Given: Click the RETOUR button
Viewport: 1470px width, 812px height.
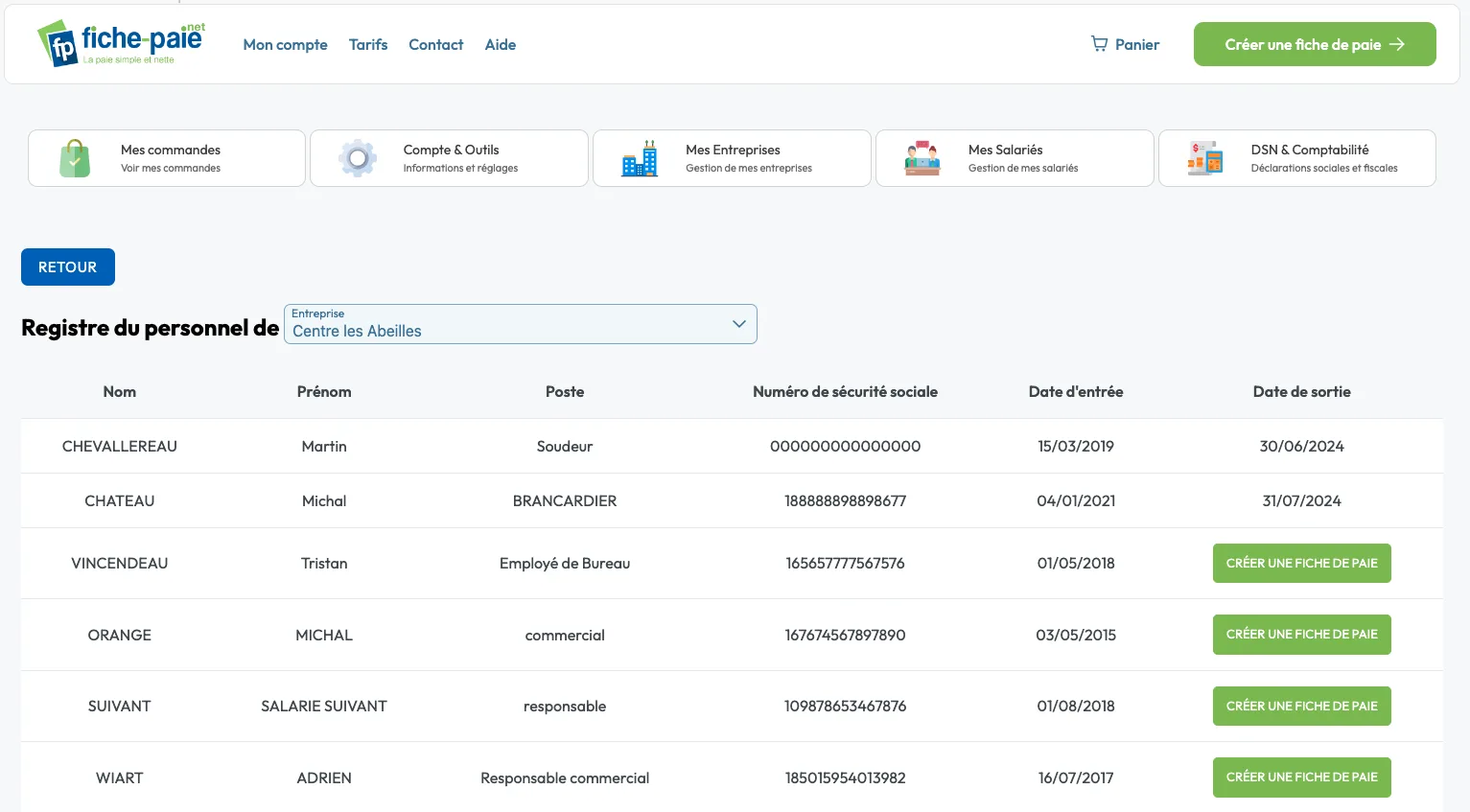Looking at the screenshot, I should pyautogui.click(x=68, y=267).
